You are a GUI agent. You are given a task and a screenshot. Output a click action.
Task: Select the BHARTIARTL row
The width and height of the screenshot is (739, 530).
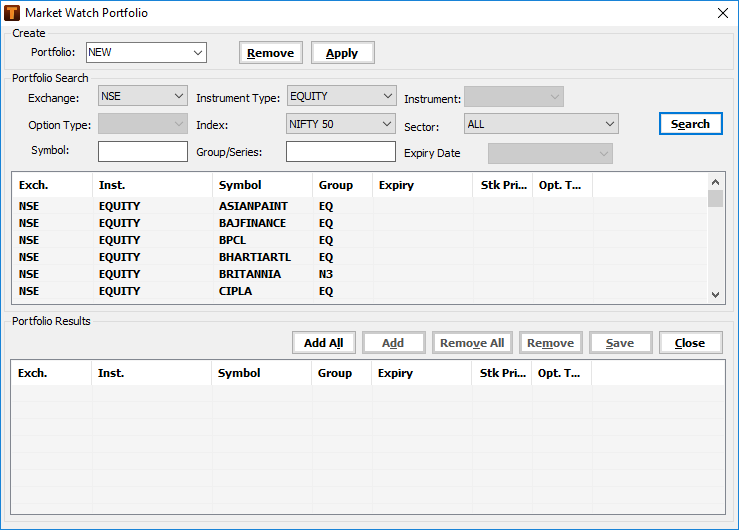[x=359, y=257]
